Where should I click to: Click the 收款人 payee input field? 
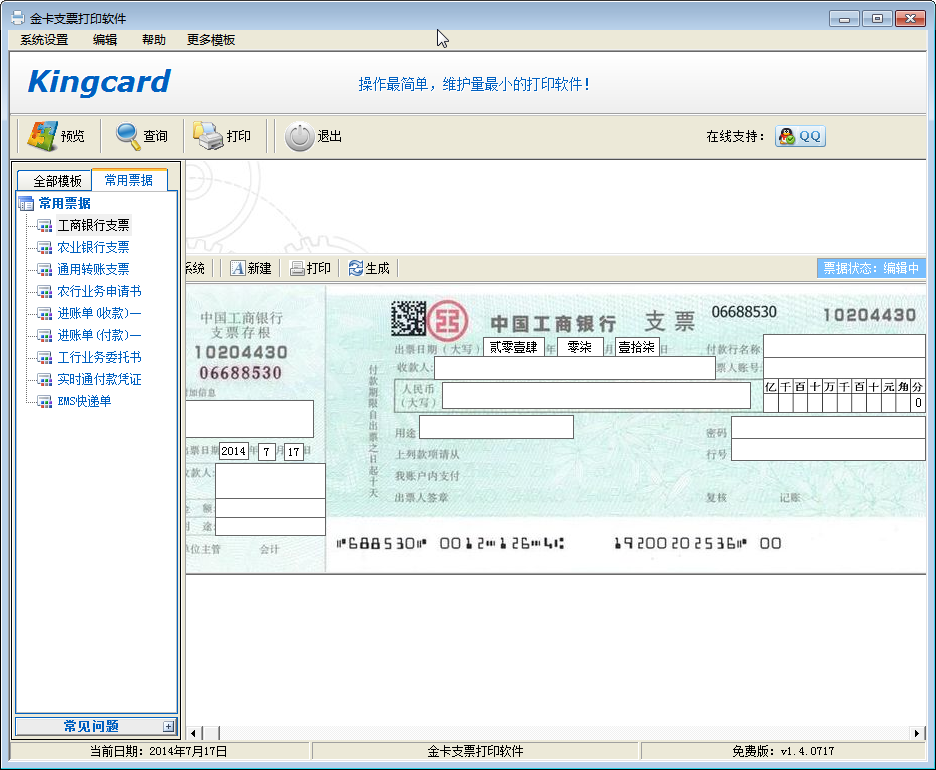point(575,368)
